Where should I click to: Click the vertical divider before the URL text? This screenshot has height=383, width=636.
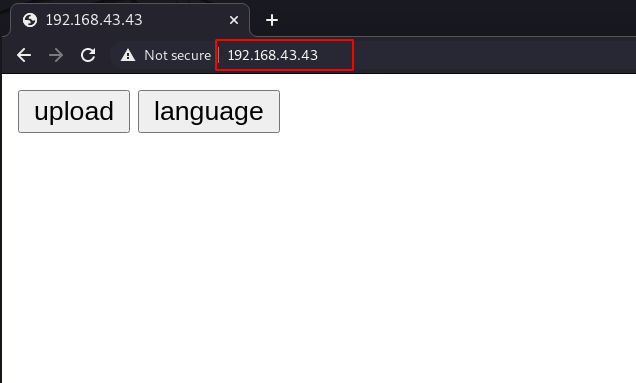[219, 55]
